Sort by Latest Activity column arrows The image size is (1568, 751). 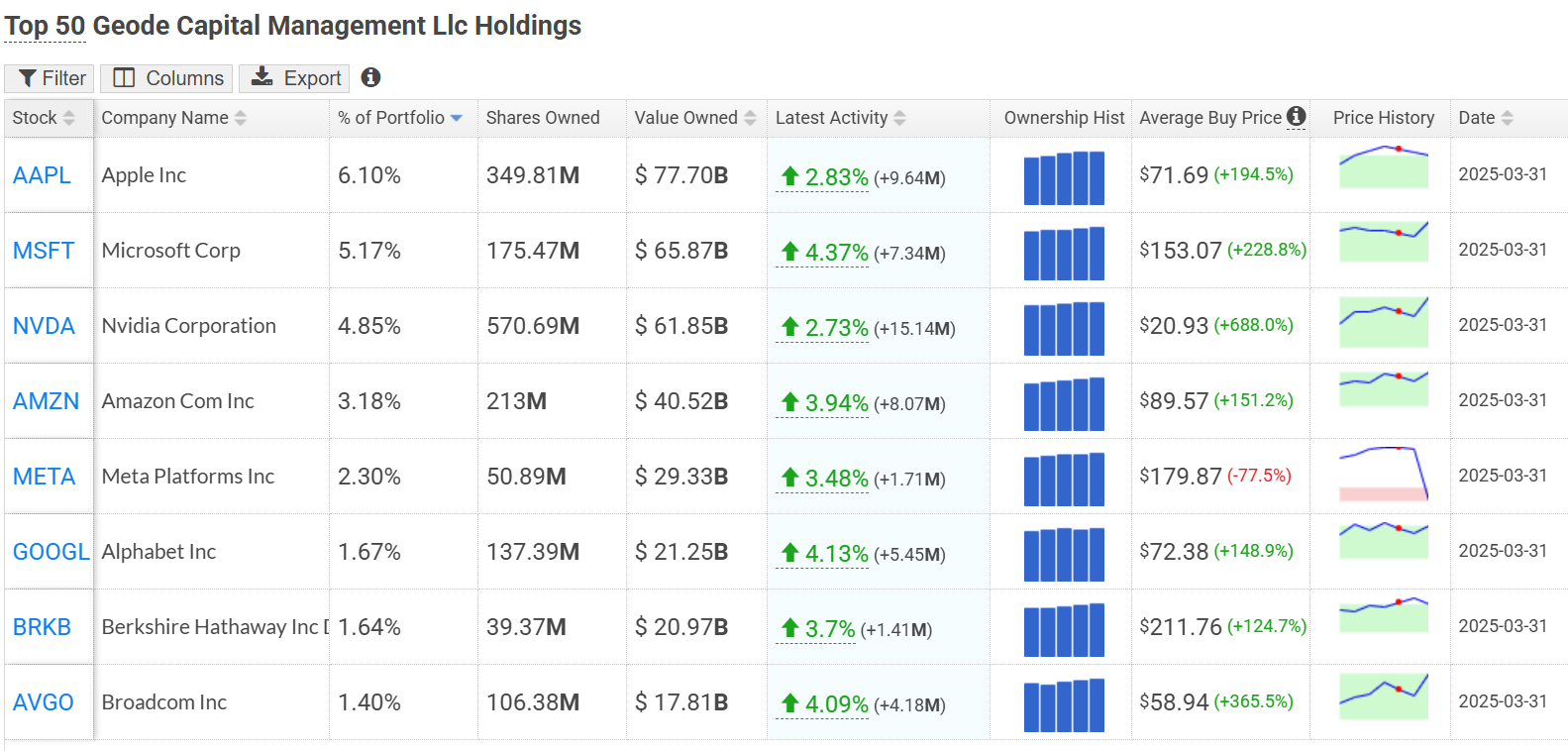(x=899, y=118)
